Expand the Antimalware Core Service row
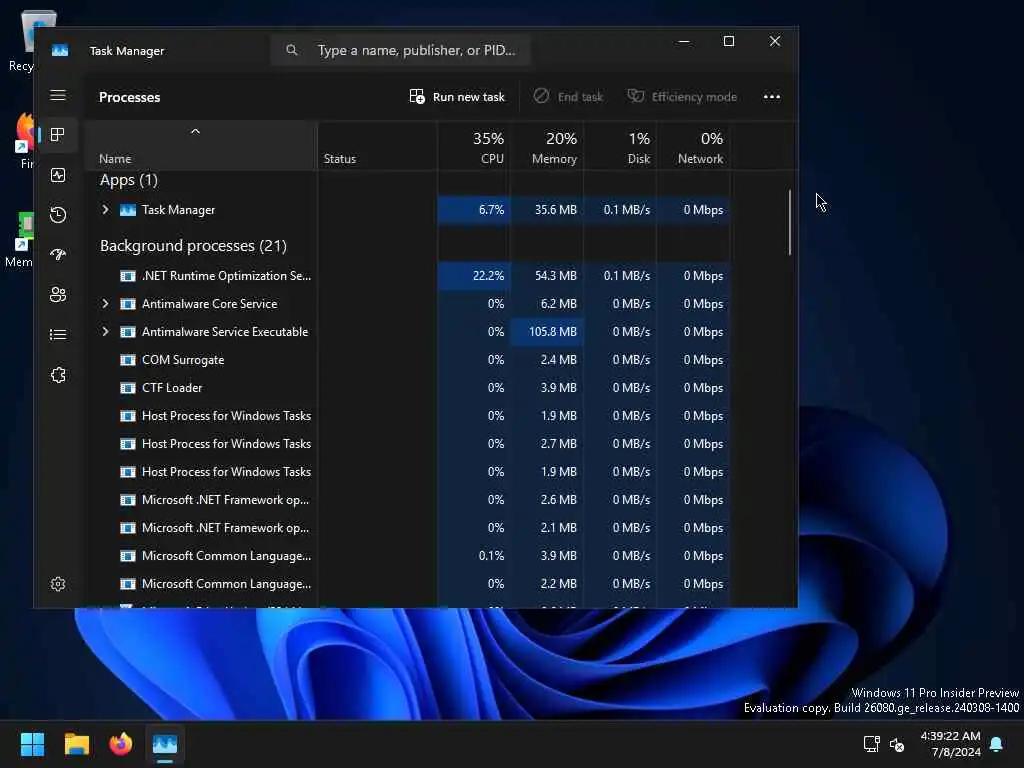This screenshot has width=1024, height=768. 105,304
